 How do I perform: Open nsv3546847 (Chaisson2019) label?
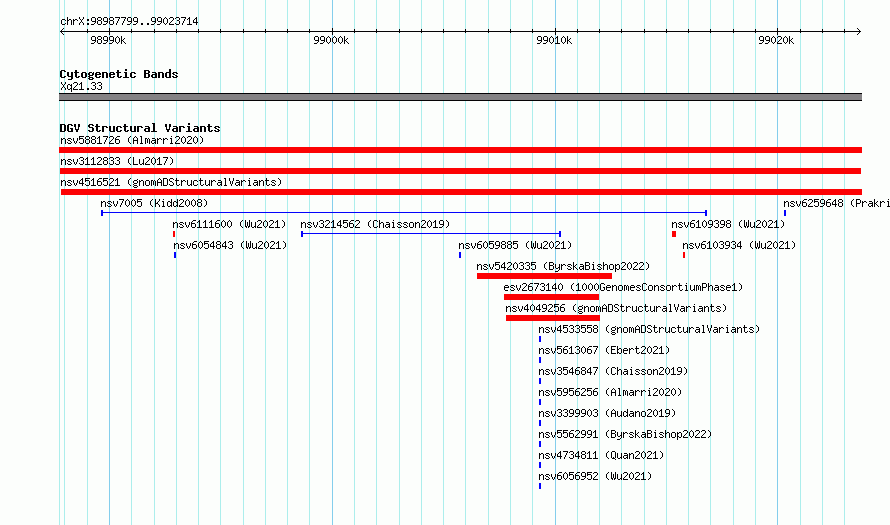pyautogui.click(x=613, y=371)
